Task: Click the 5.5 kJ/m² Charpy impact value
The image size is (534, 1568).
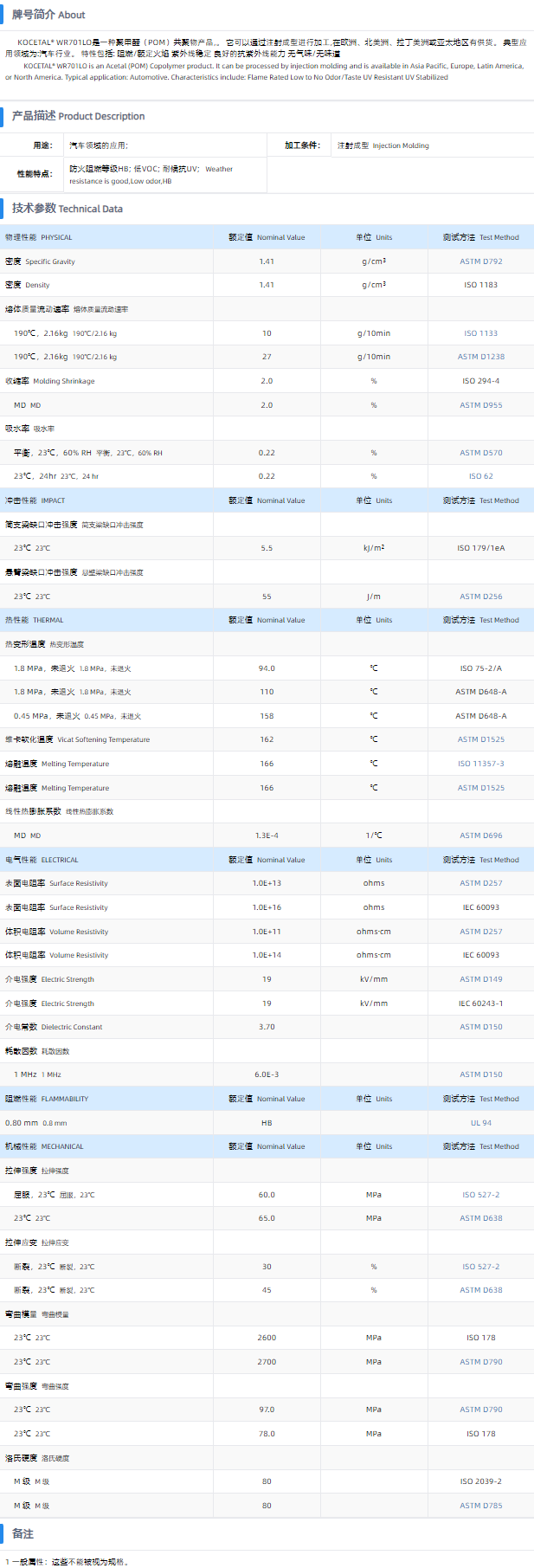Action: (x=267, y=548)
